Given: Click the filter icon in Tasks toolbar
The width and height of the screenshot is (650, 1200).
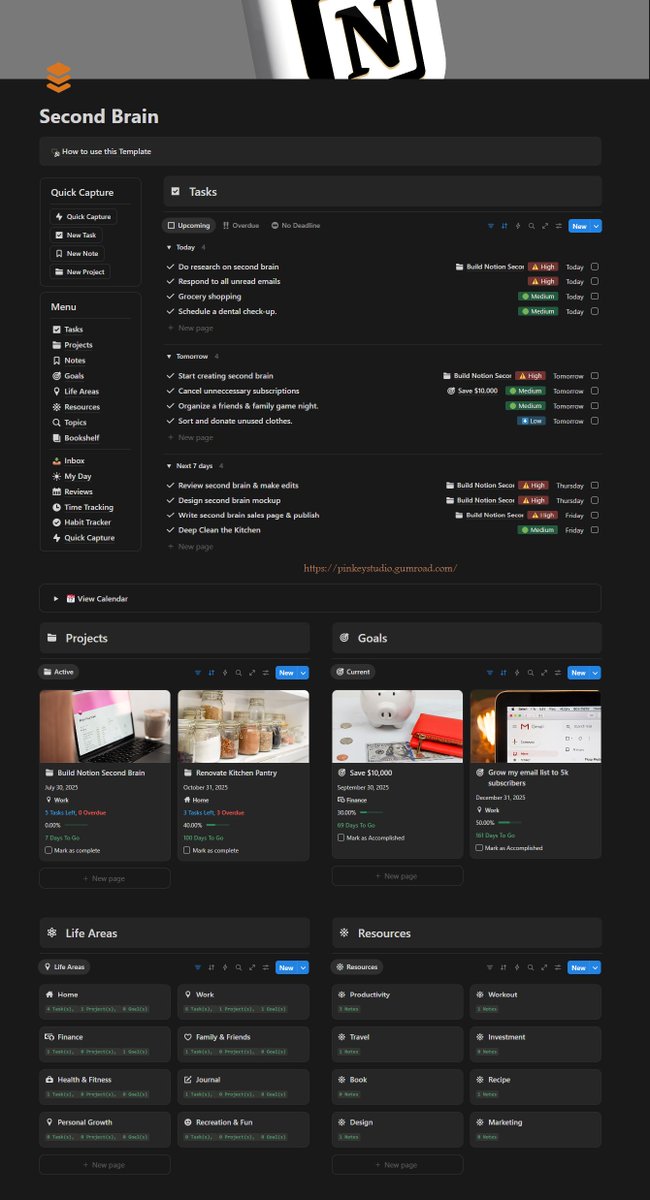Looking at the screenshot, I should click(x=490, y=226).
